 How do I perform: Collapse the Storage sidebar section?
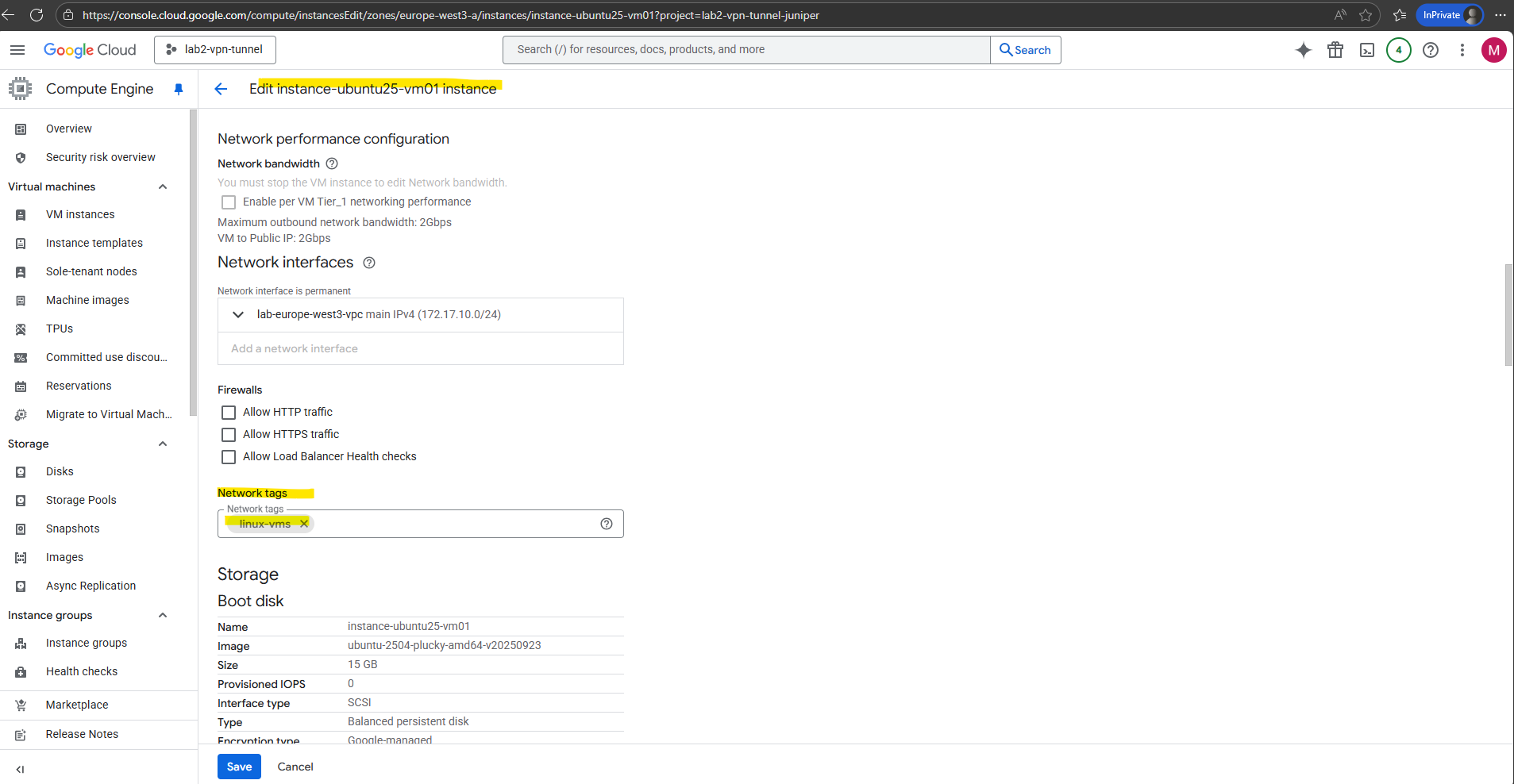coord(163,444)
